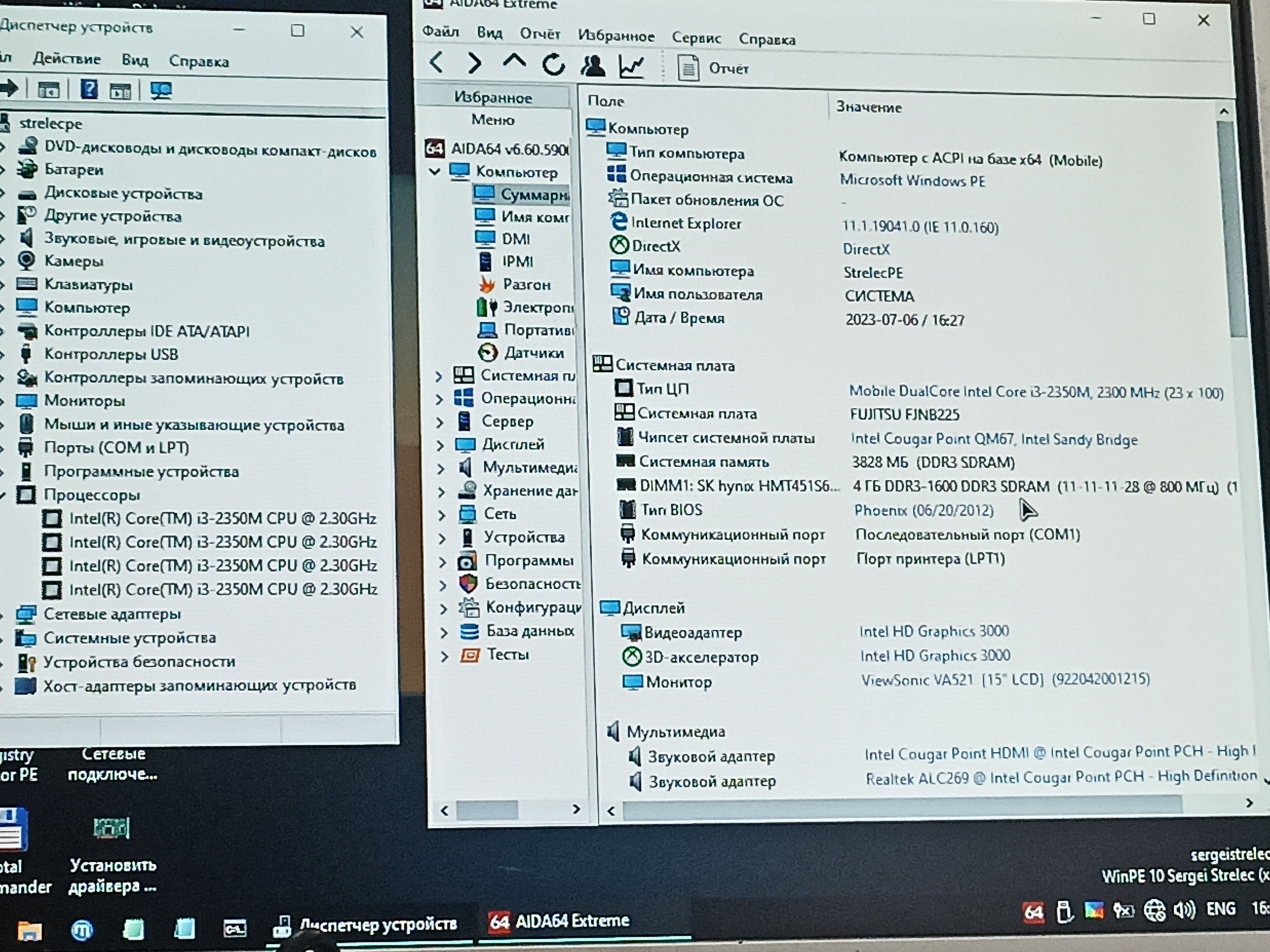Image resolution: width=1270 pixels, height=952 pixels.
Task: Click the FUJITSU FJNB225 motherboard value
Action: pyautogui.click(x=904, y=414)
